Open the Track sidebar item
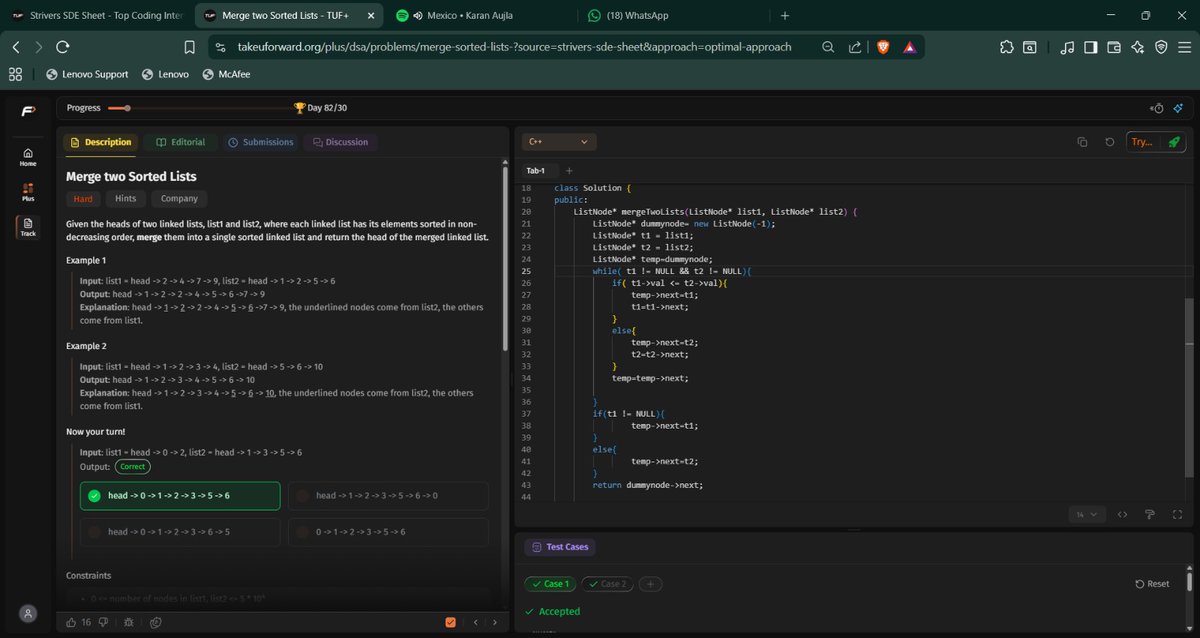1200x638 pixels. click(x=27, y=227)
